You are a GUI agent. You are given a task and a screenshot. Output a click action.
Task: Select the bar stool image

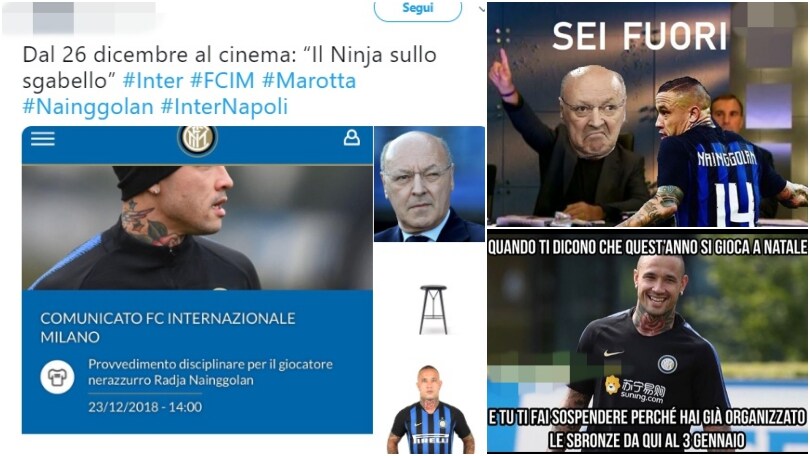click(x=433, y=309)
